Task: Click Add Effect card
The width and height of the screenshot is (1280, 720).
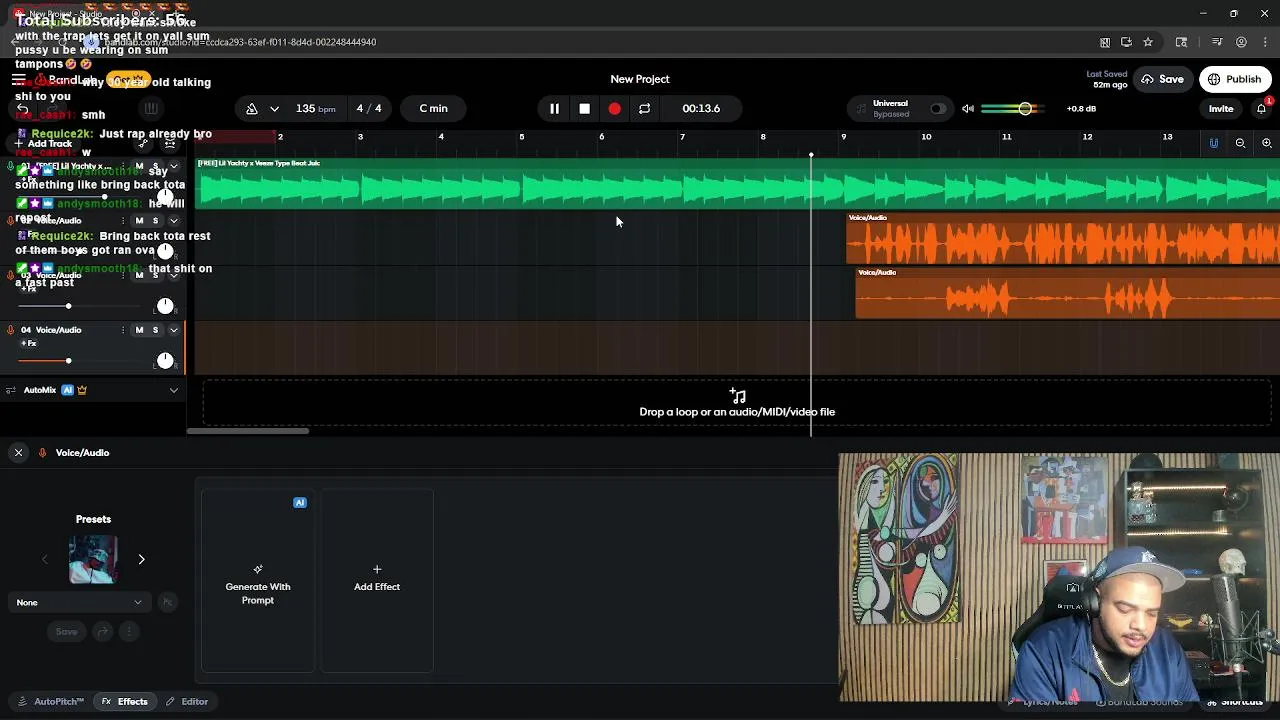Action: tap(377, 581)
